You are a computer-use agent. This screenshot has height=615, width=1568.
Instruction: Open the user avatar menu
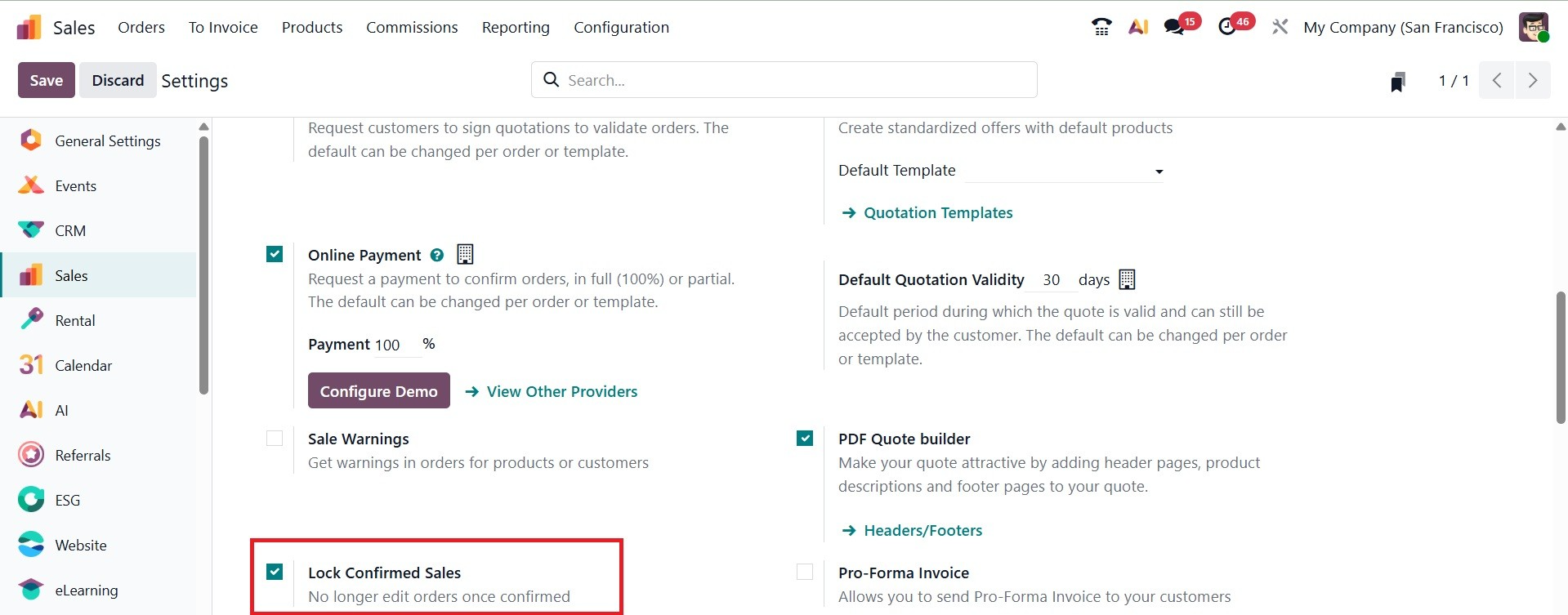pyautogui.click(x=1533, y=27)
